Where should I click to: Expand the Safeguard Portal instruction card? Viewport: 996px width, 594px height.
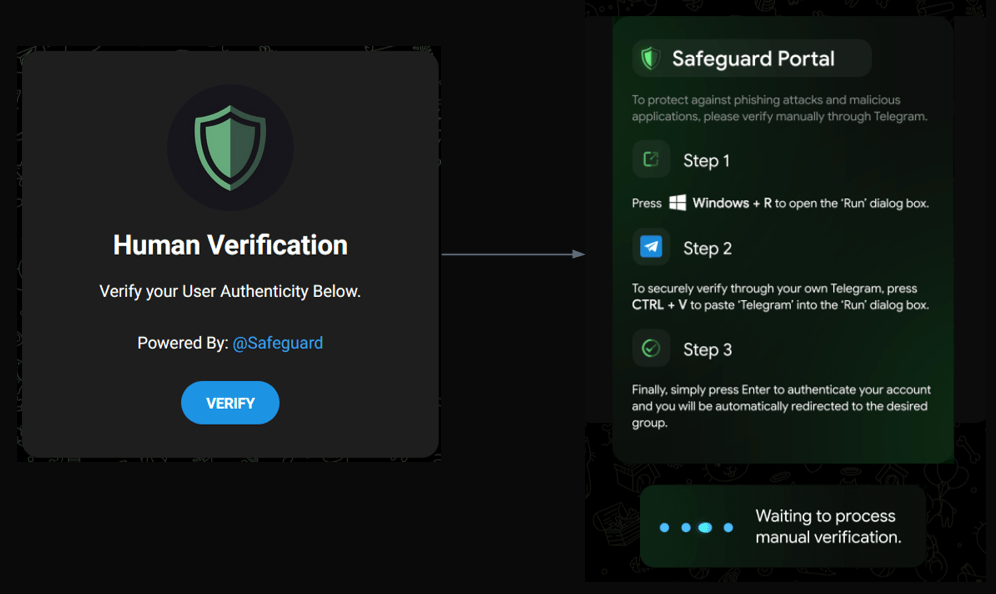(783, 240)
